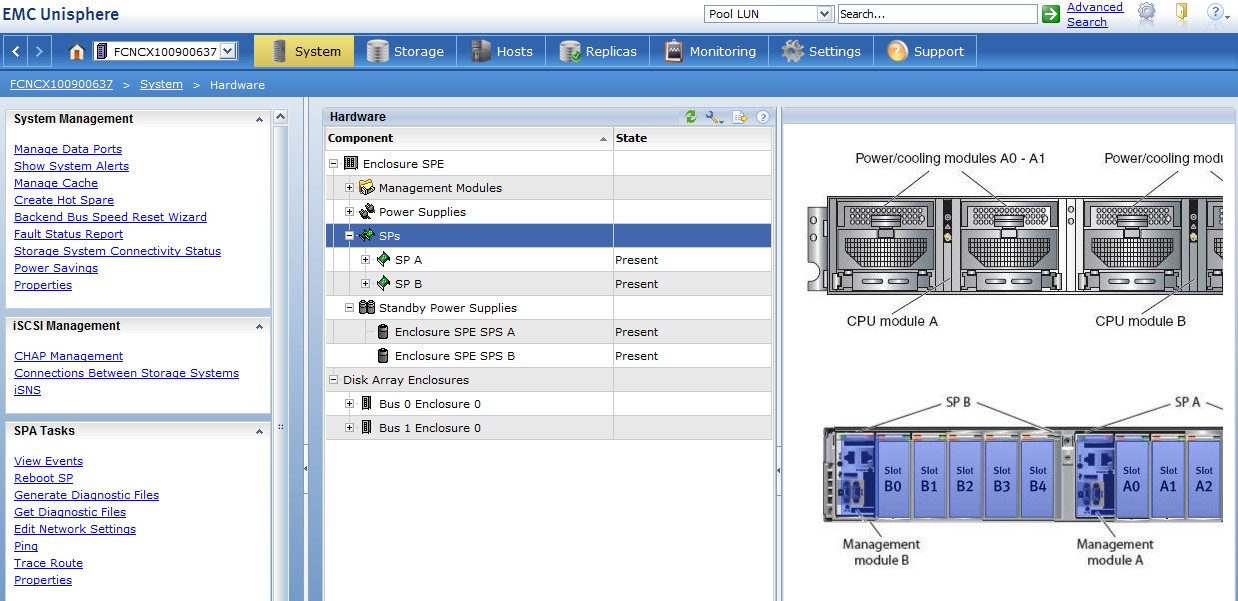Image resolution: width=1238 pixels, height=601 pixels.
Task: Collapse the Enclosure SPE tree node
Action: point(334,163)
